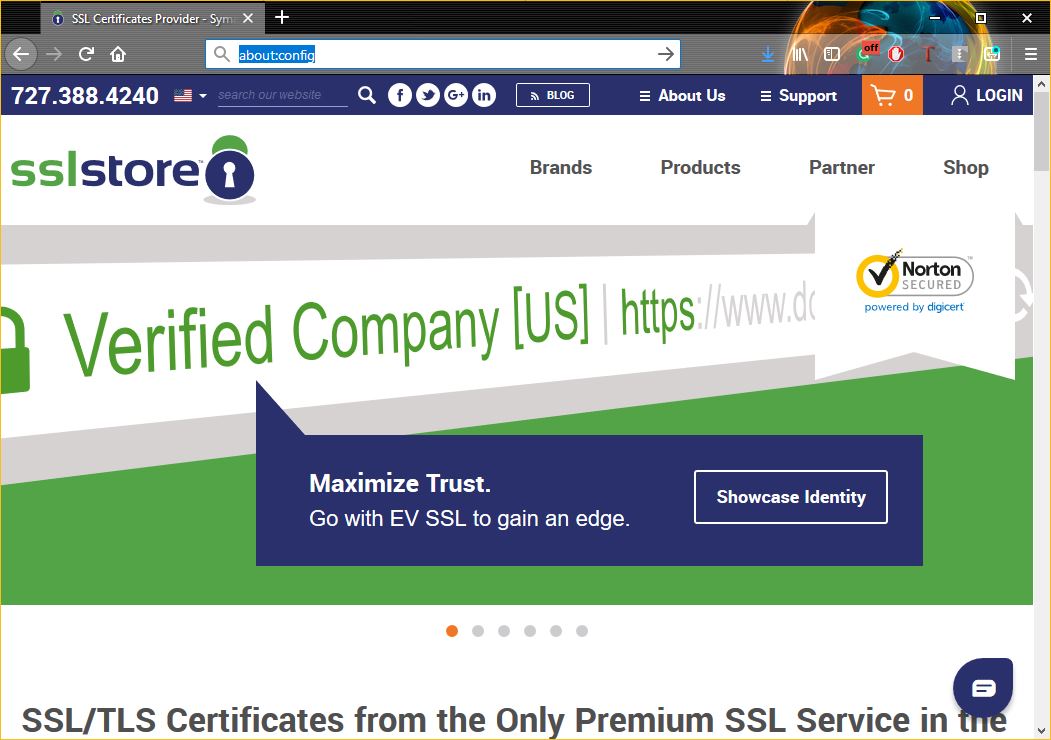Select the fourth carousel dot
1051x740 pixels.
pyautogui.click(x=530, y=631)
